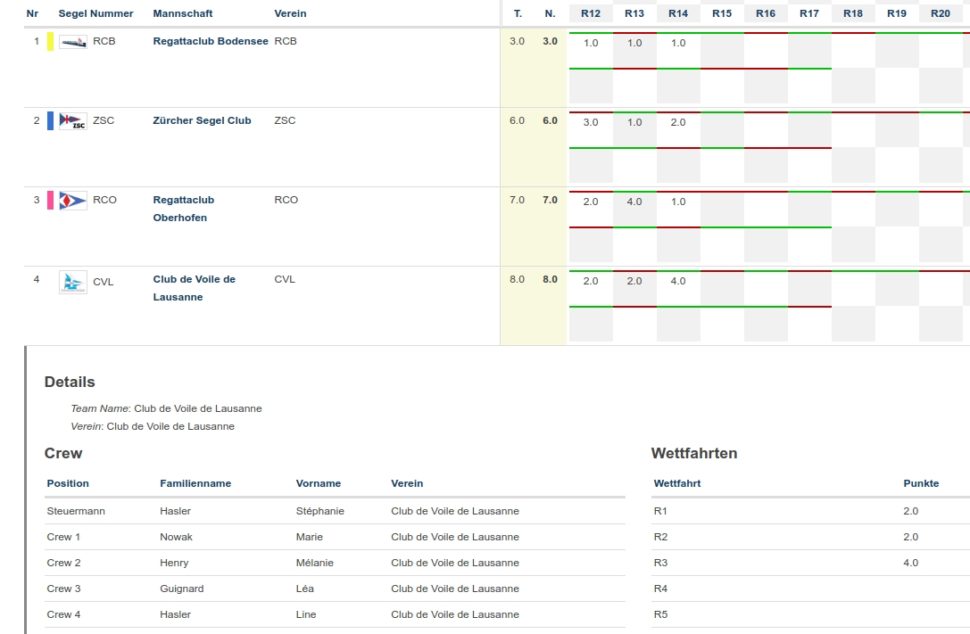Click the yellow color marker for RCB

pyautogui.click(x=50, y=42)
